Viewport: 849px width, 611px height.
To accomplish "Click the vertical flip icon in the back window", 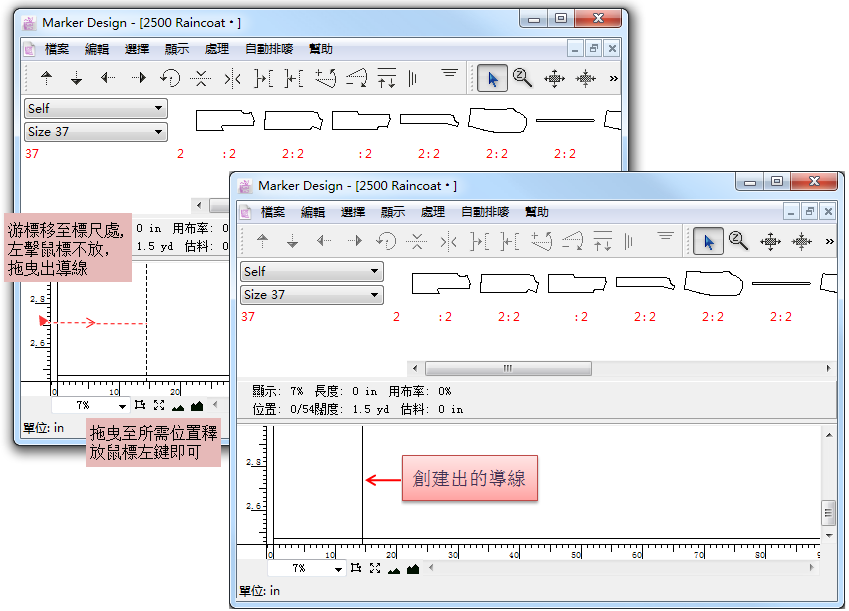I will click(201, 78).
